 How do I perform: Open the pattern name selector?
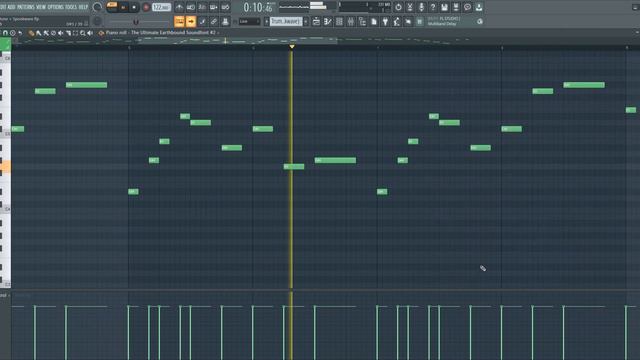coord(286,21)
